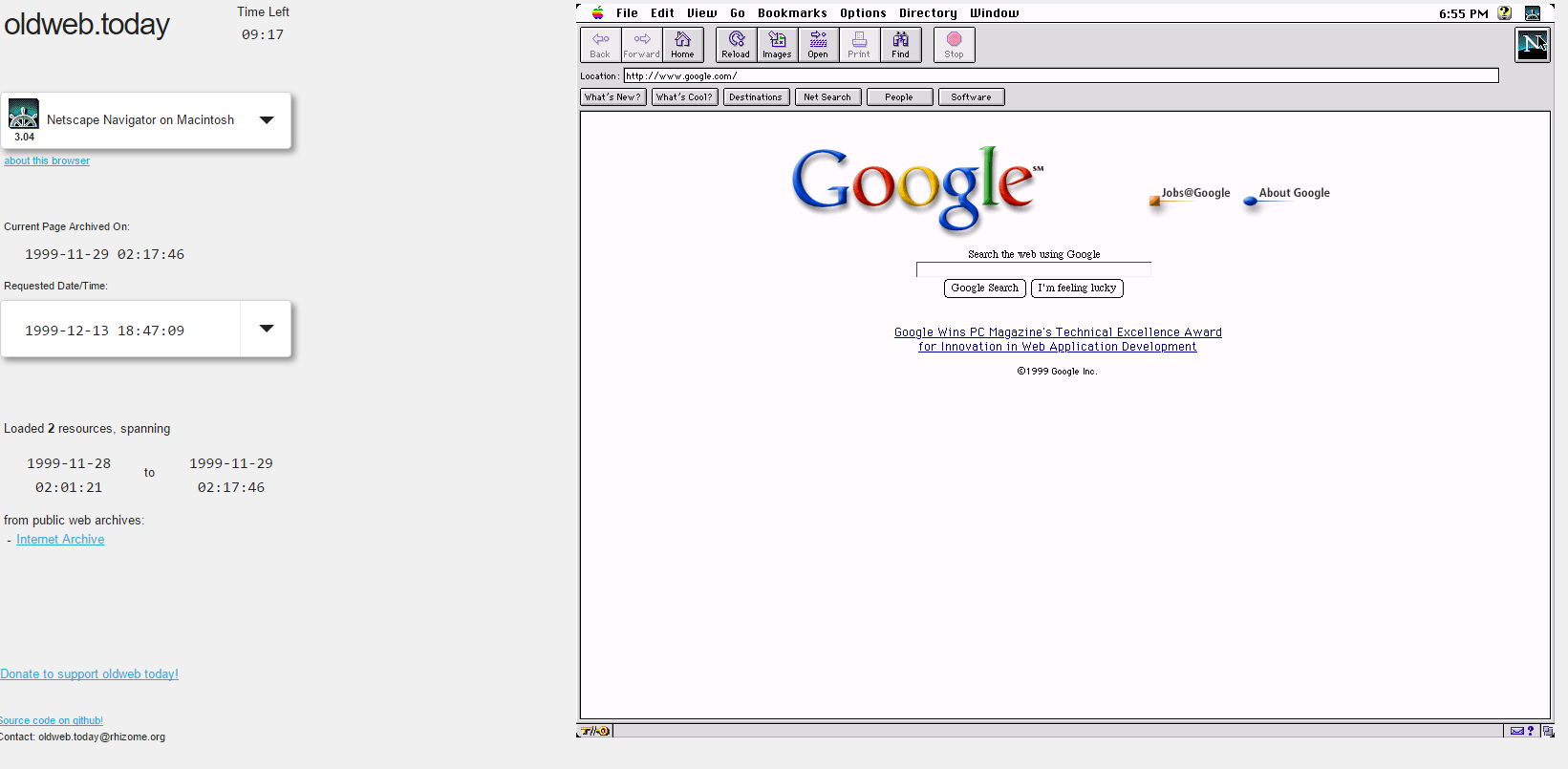
Task: Click Donate to support oldweb today link
Action: (89, 674)
